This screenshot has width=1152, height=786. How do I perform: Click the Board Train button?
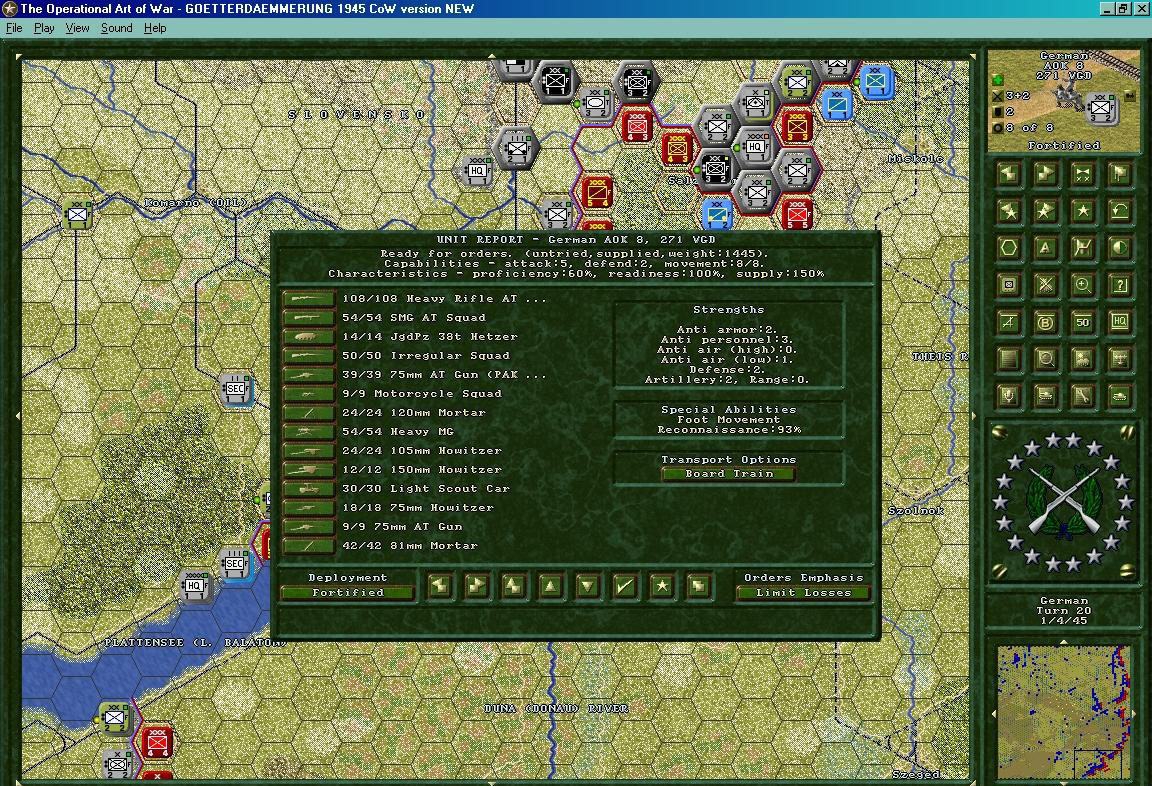pyautogui.click(x=729, y=474)
